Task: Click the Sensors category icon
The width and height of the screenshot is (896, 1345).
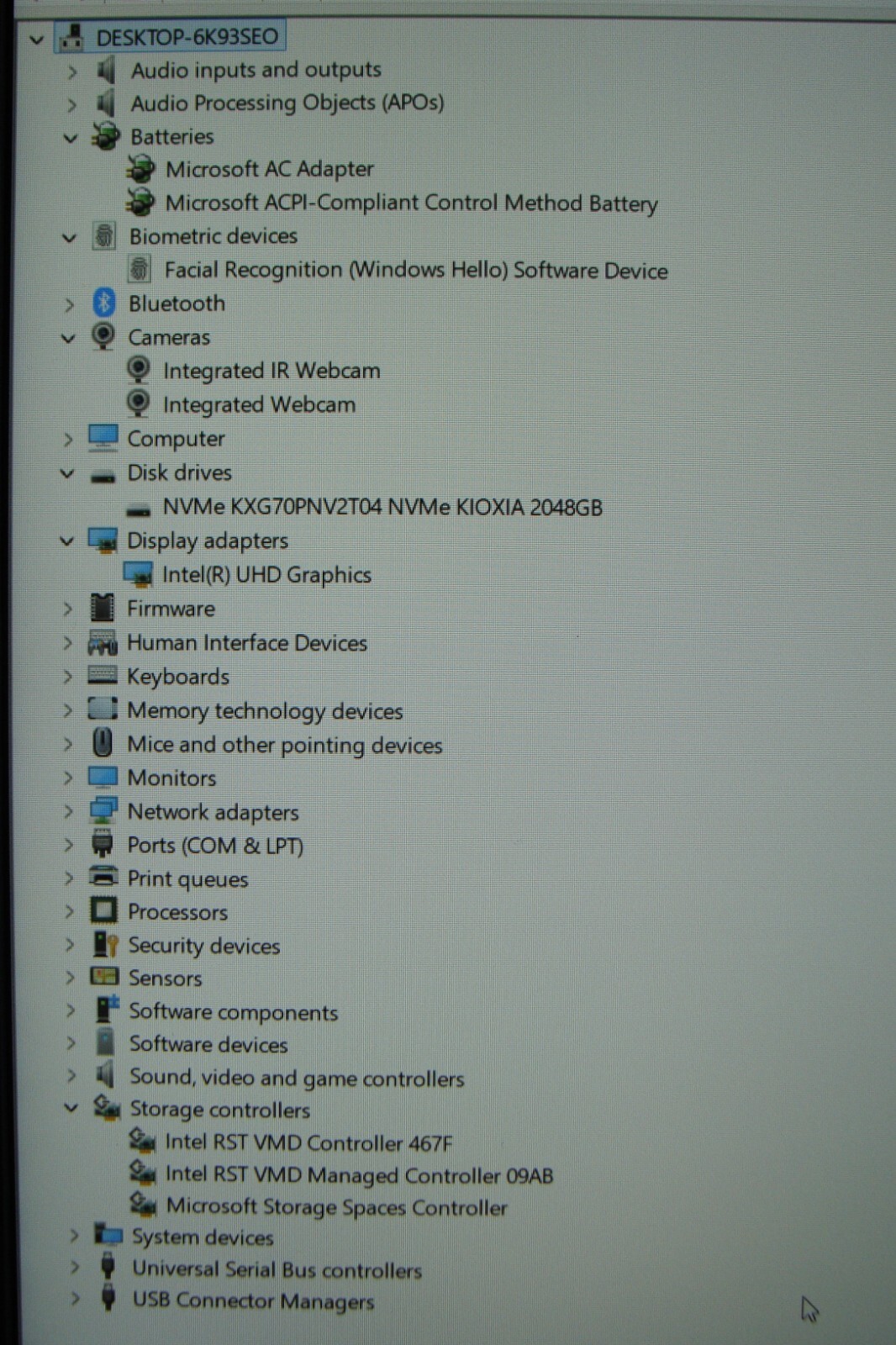Action: 104,977
